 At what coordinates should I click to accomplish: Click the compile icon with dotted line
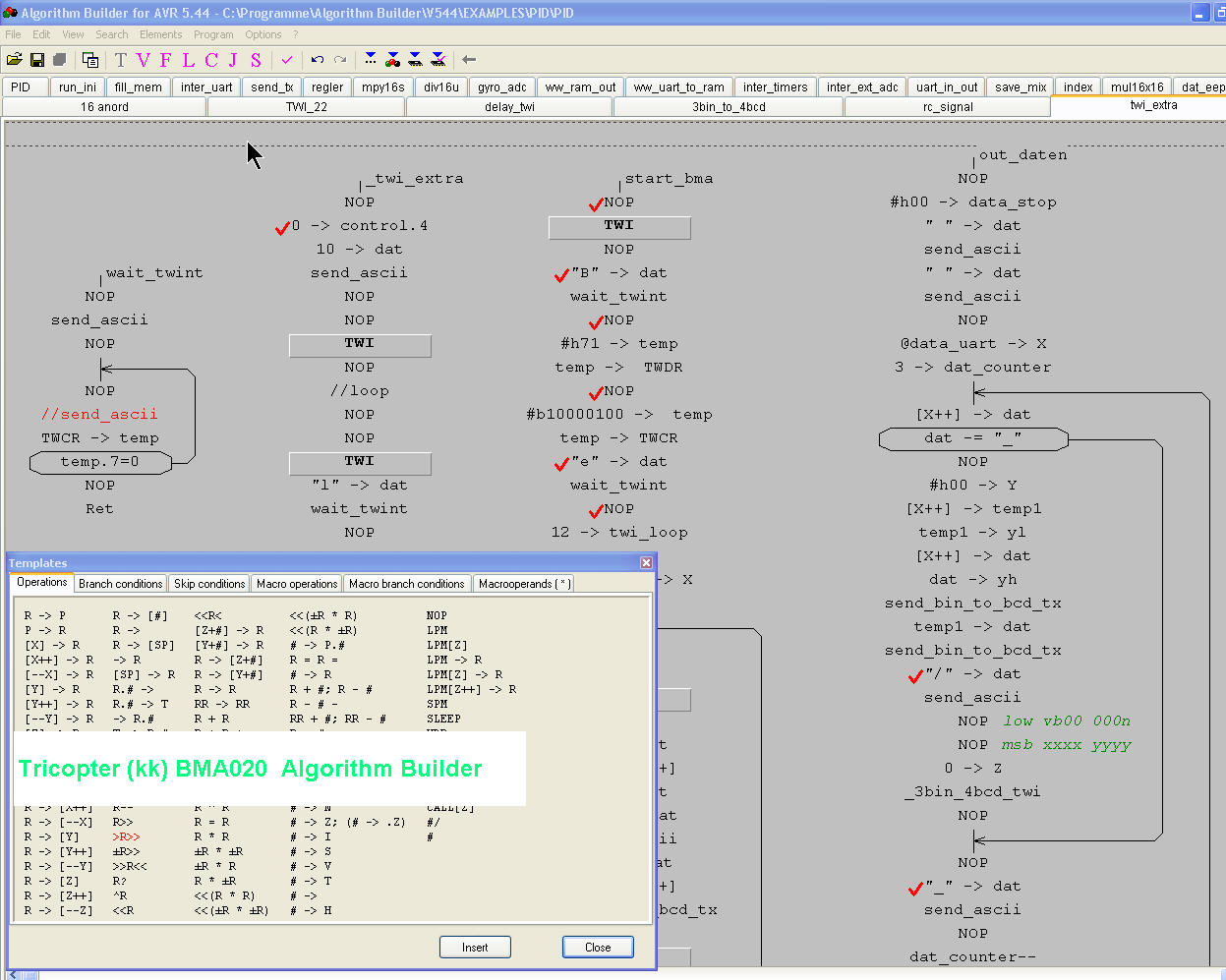click(371, 60)
